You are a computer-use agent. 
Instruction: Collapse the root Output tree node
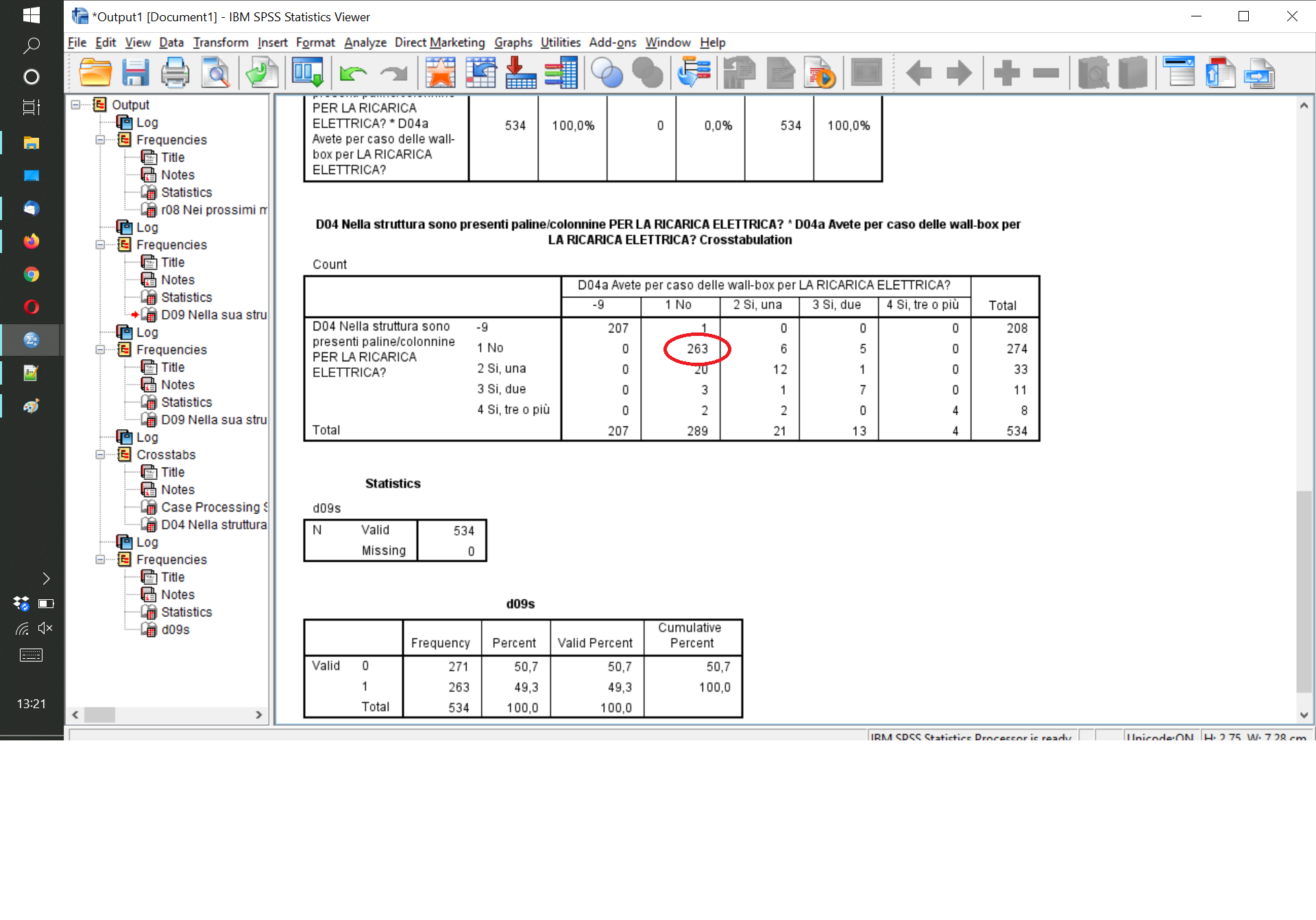click(76, 105)
